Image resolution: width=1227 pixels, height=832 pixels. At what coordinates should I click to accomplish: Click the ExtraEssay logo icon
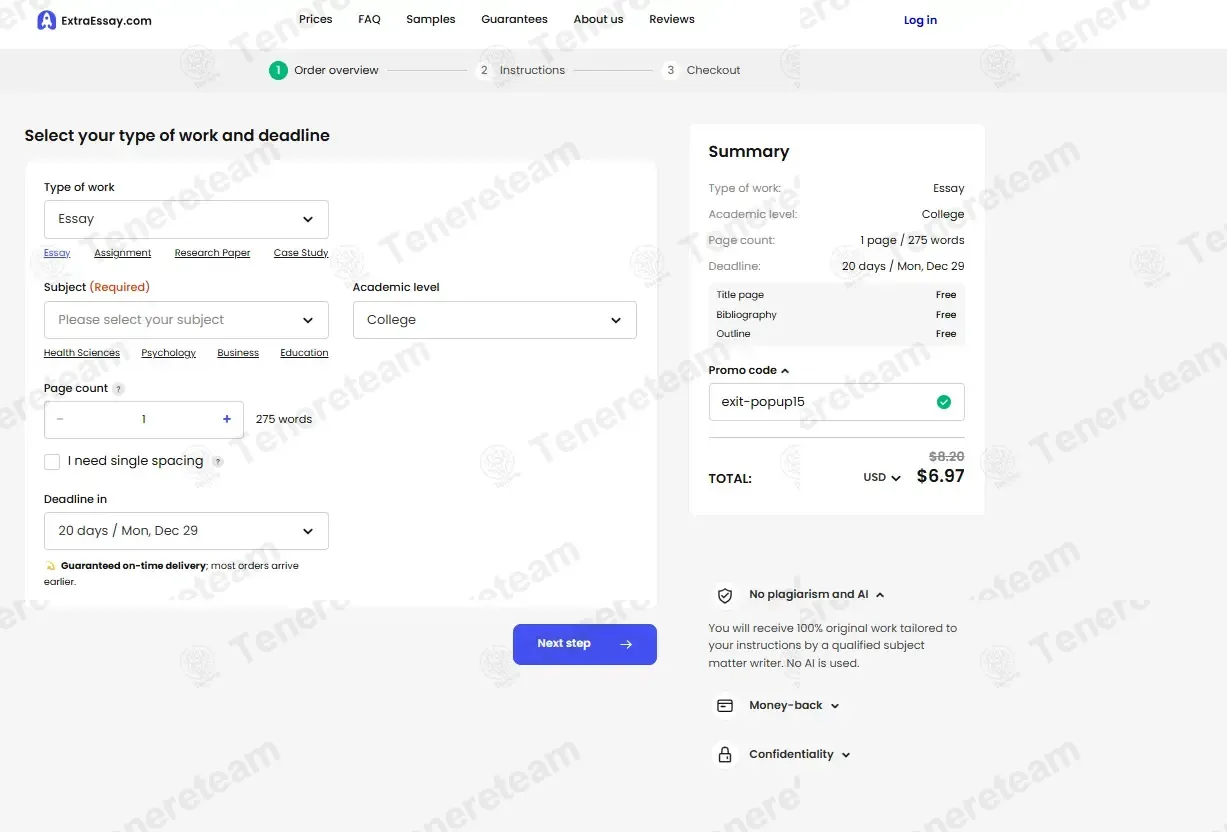[46, 20]
